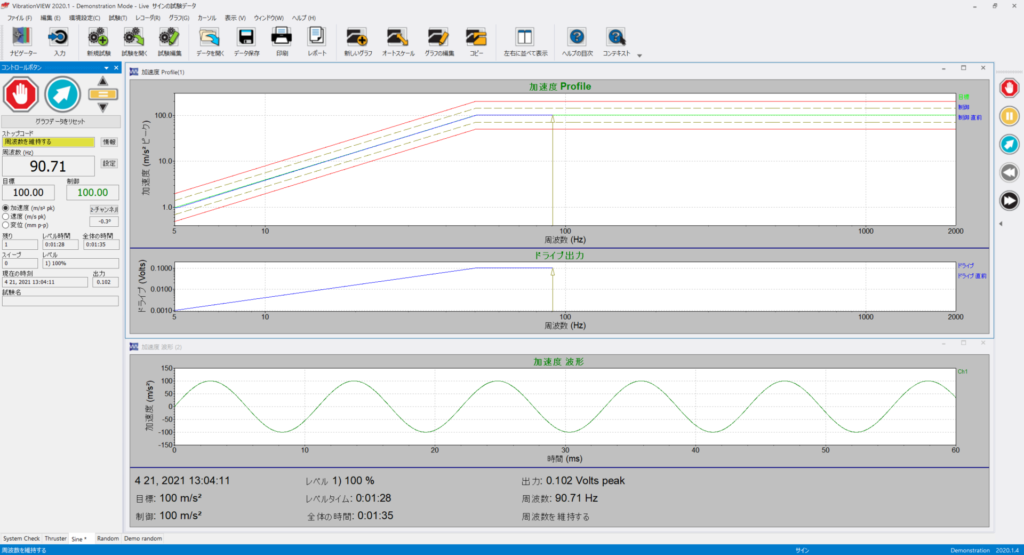Expand the toolbar overflow arrow after コンテキスト
This screenshot has height=555, width=1024.
(639, 56)
